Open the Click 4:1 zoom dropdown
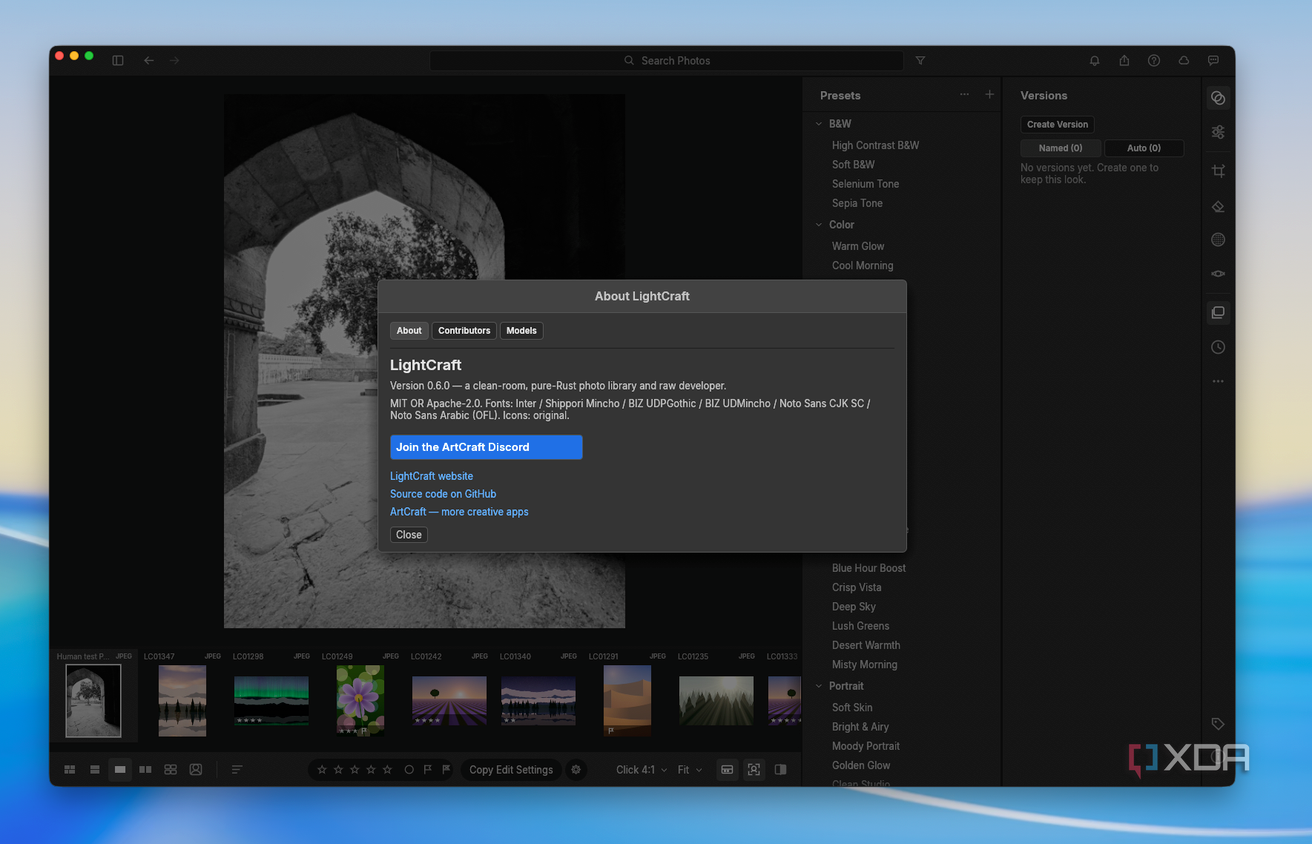Viewport: 1312px width, 844px height. pos(641,770)
